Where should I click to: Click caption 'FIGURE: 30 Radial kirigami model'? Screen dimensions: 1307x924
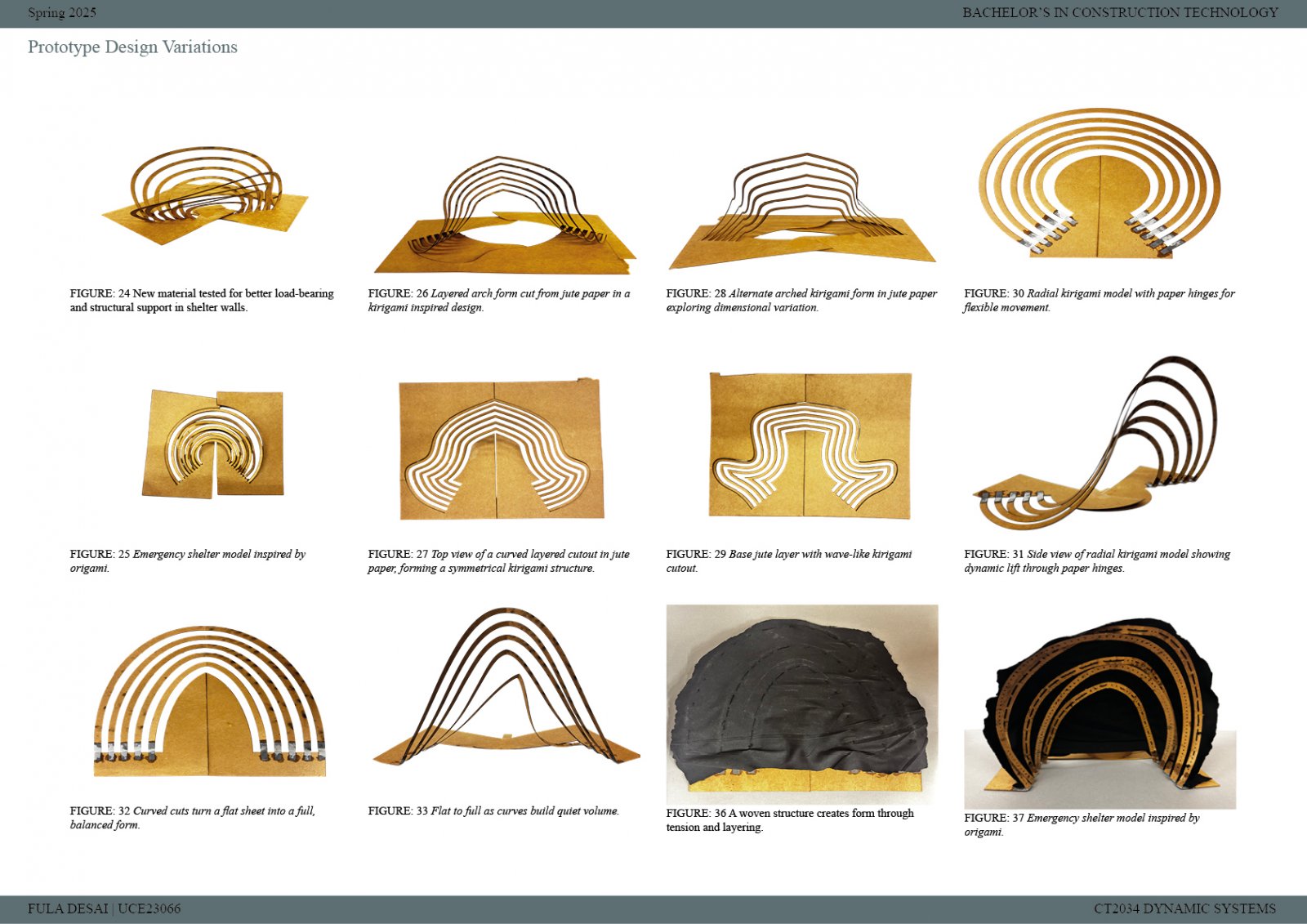click(x=1100, y=301)
